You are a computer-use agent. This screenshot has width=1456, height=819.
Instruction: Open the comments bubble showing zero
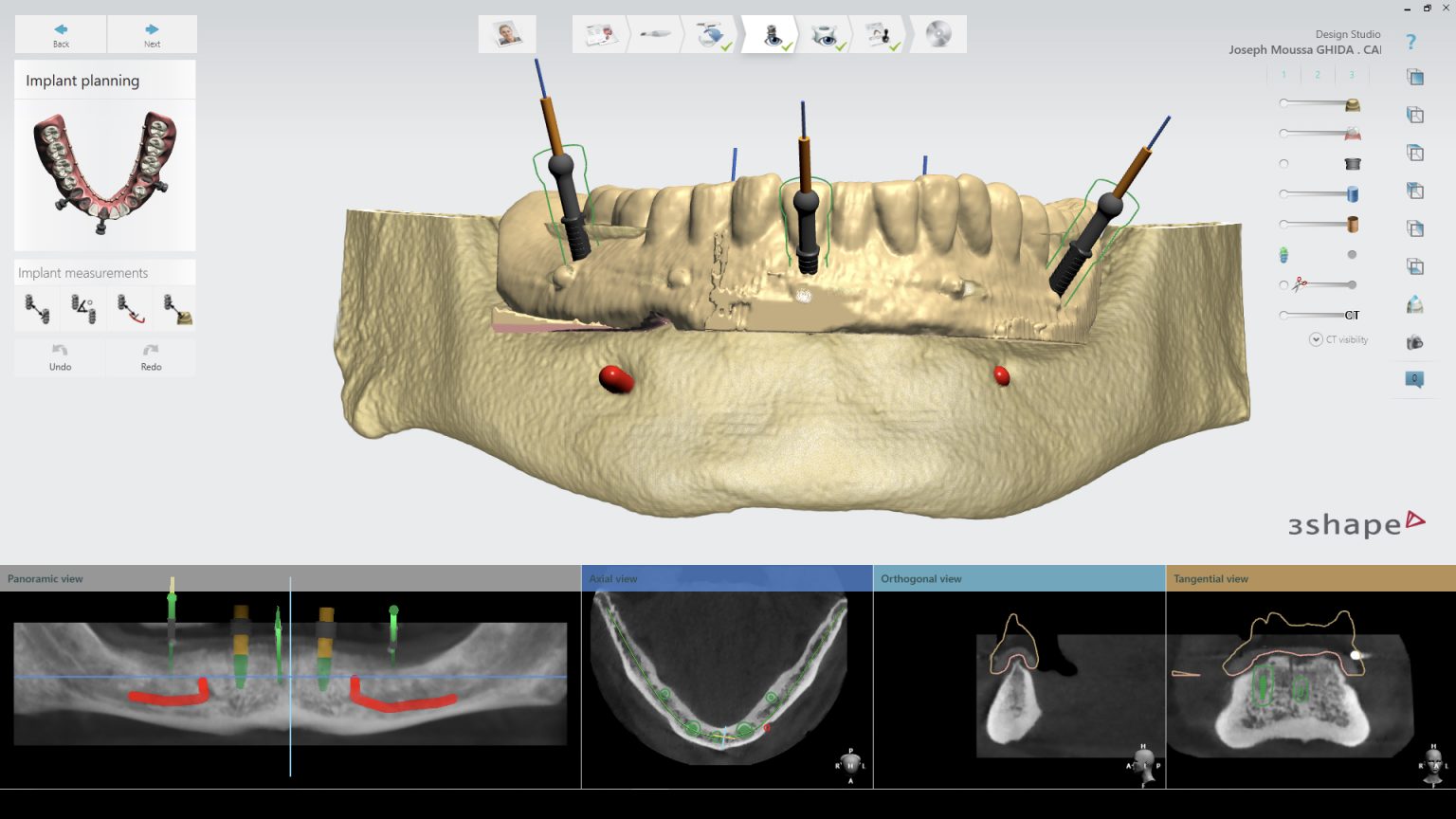1414,378
